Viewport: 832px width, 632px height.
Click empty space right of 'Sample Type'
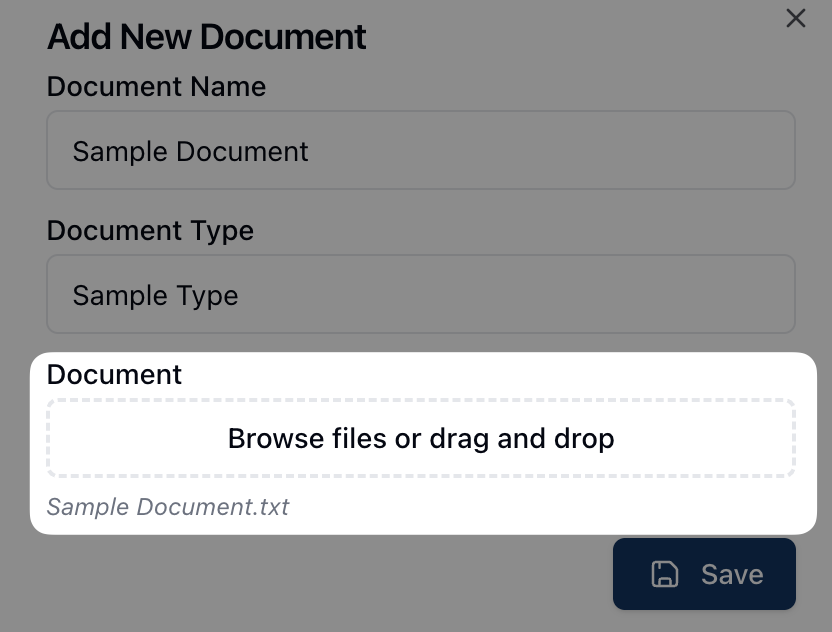point(520,296)
